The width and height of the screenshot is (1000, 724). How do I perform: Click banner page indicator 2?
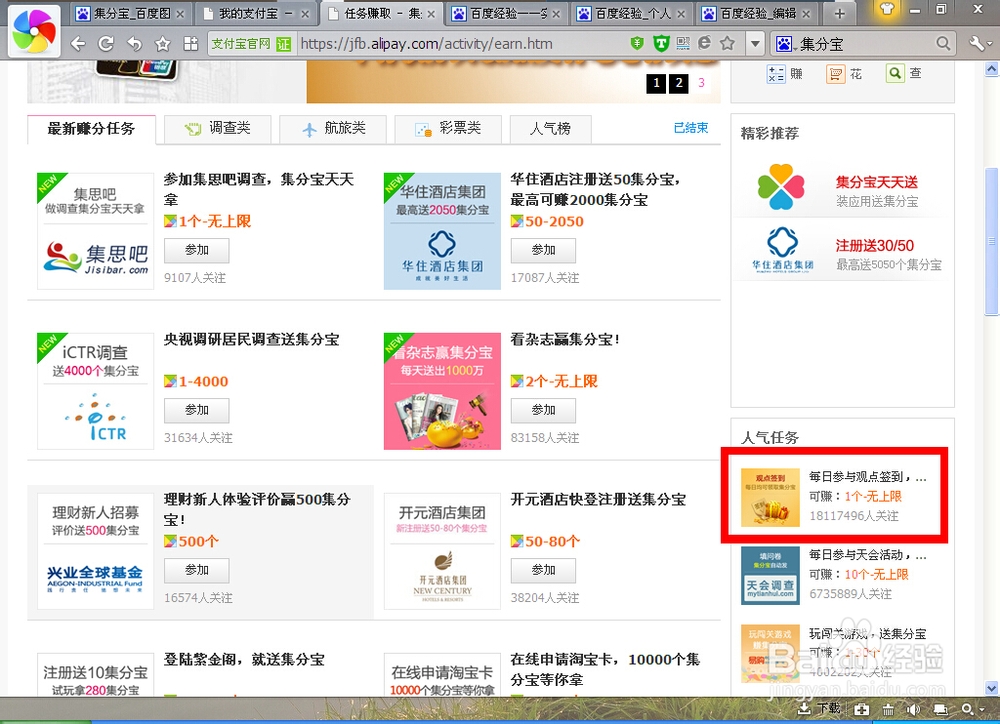pos(679,83)
